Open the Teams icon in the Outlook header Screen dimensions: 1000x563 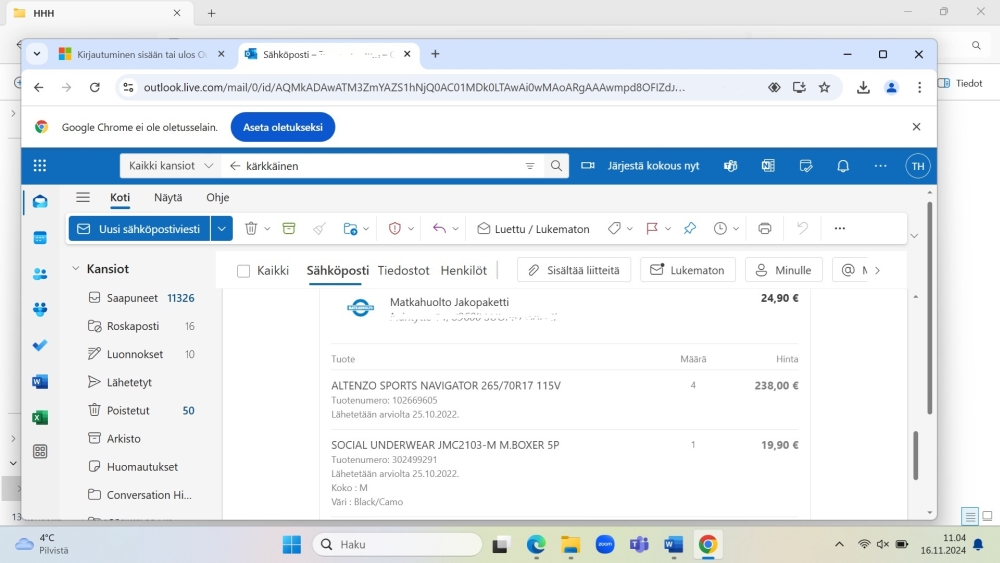pos(730,166)
